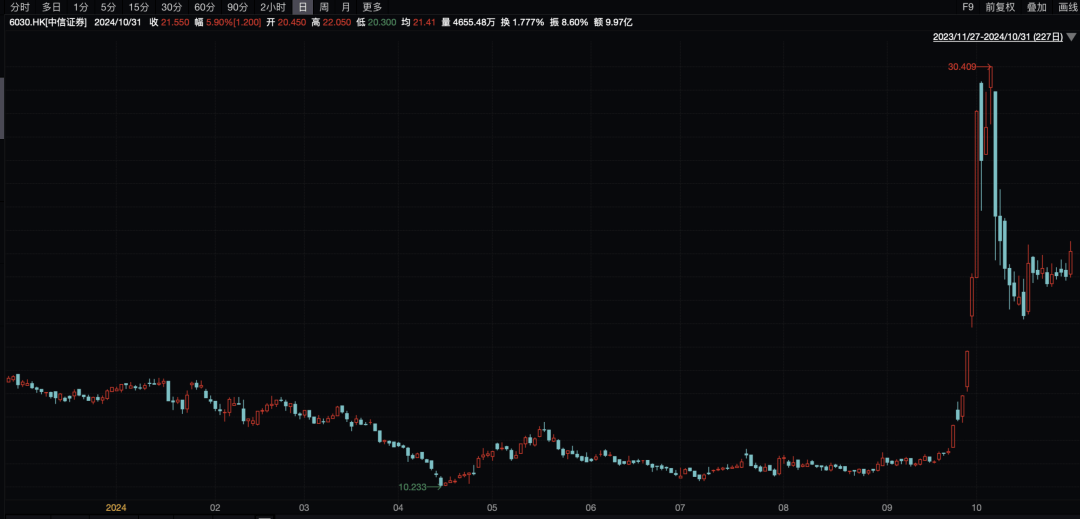Image resolution: width=1080 pixels, height=519 pixels.
Task: Switch to the 分时 intraday view
Action: point(20,7)
